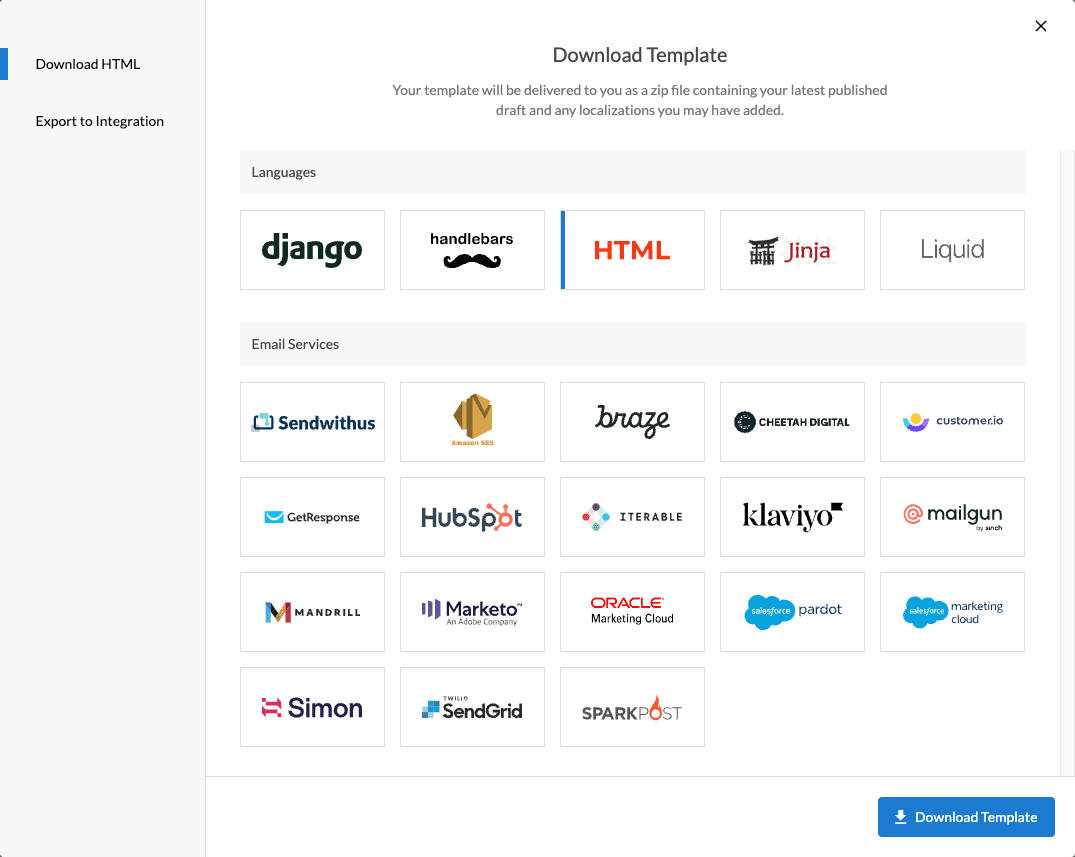1075x857 pixels.
Task: Switch to Export to Integration tab
Action: tap(99, 121)
